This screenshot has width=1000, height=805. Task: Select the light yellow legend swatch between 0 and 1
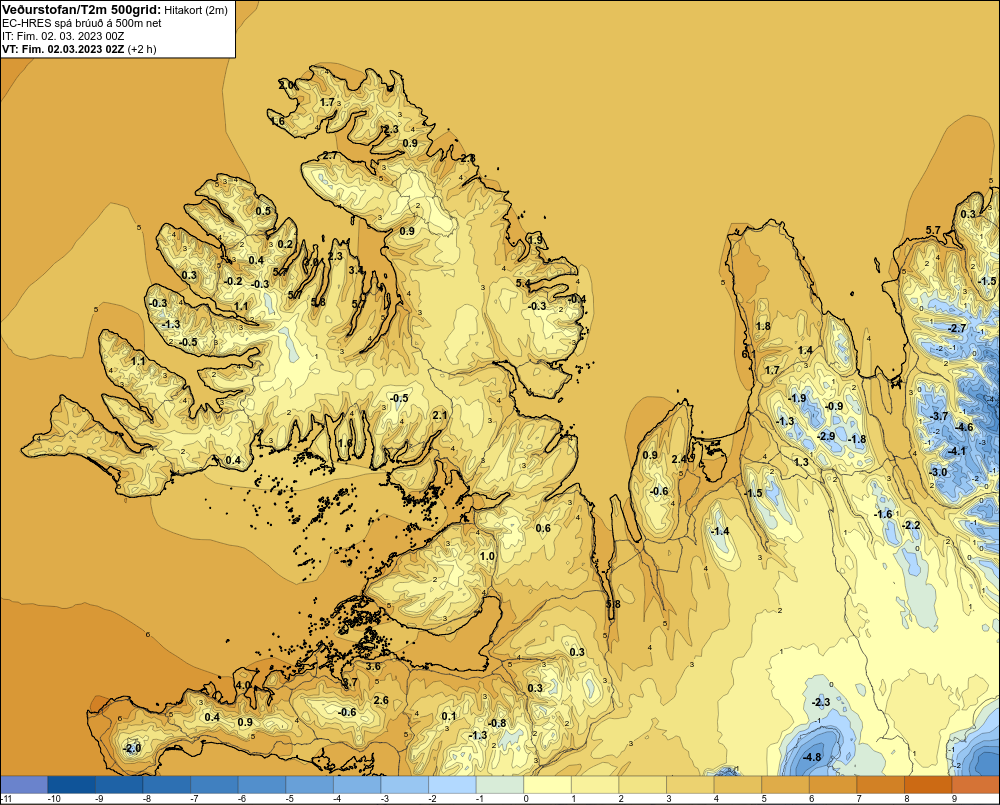click(x=547, y=784)
